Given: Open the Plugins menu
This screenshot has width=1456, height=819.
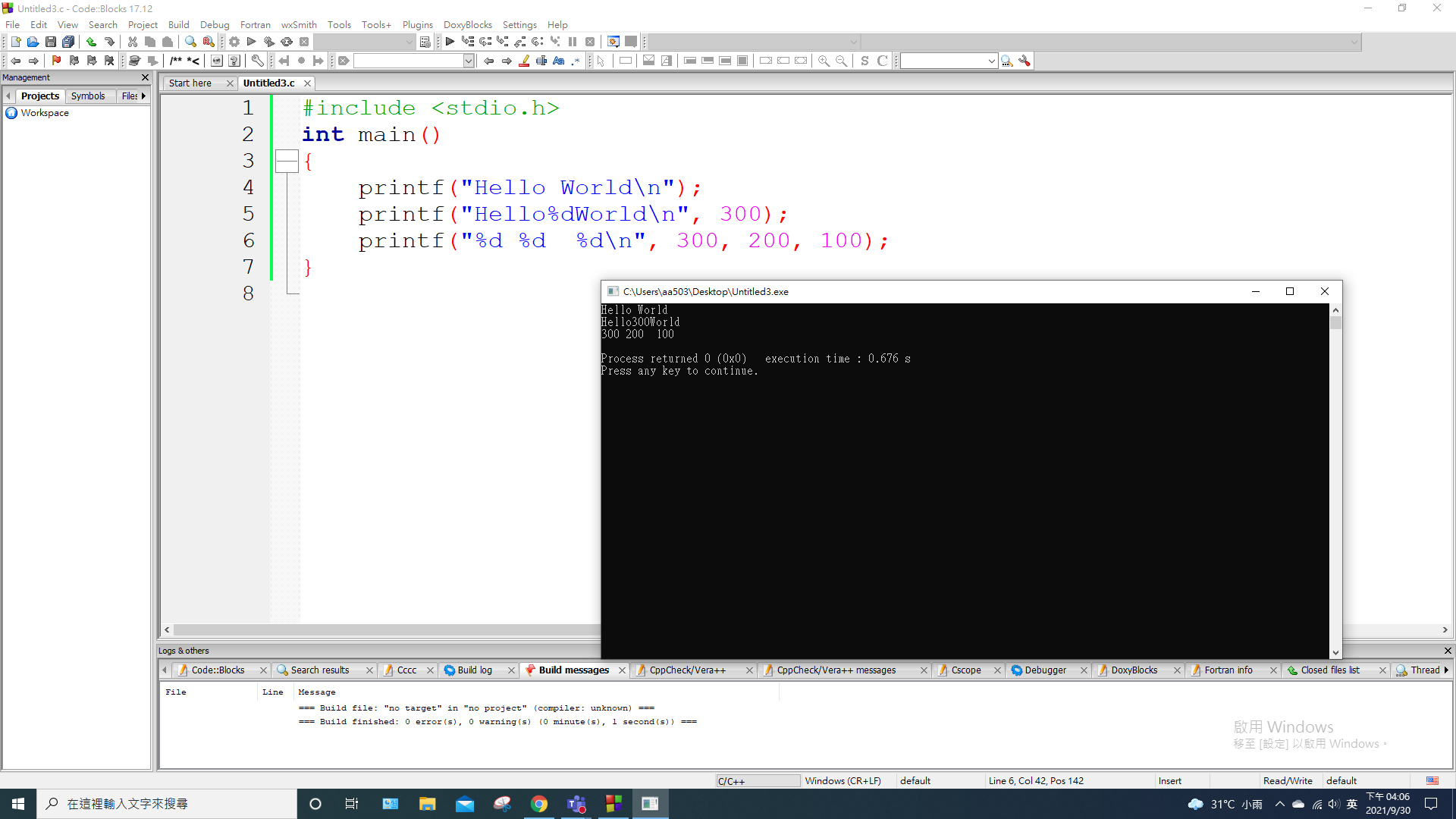Looking at the screenshot, I should pyautogui.click(x=417, y=24).
